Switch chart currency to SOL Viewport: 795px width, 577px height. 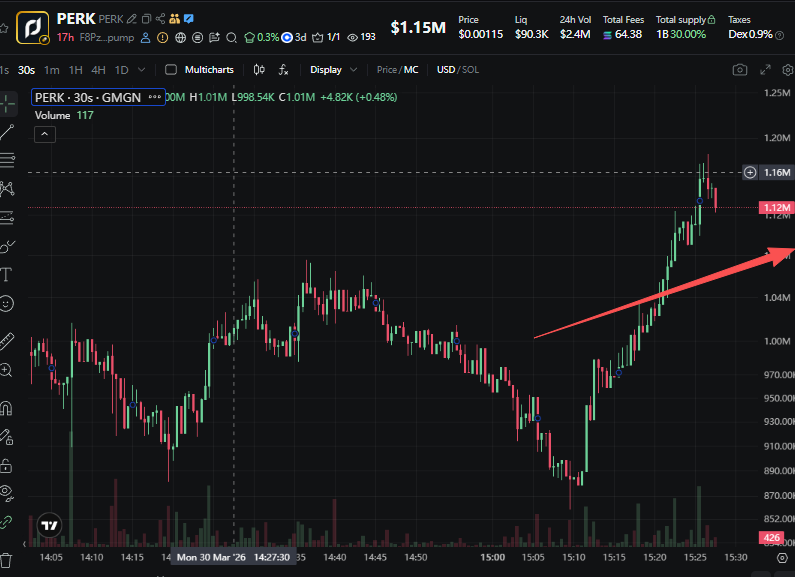[x=470, y=70]
